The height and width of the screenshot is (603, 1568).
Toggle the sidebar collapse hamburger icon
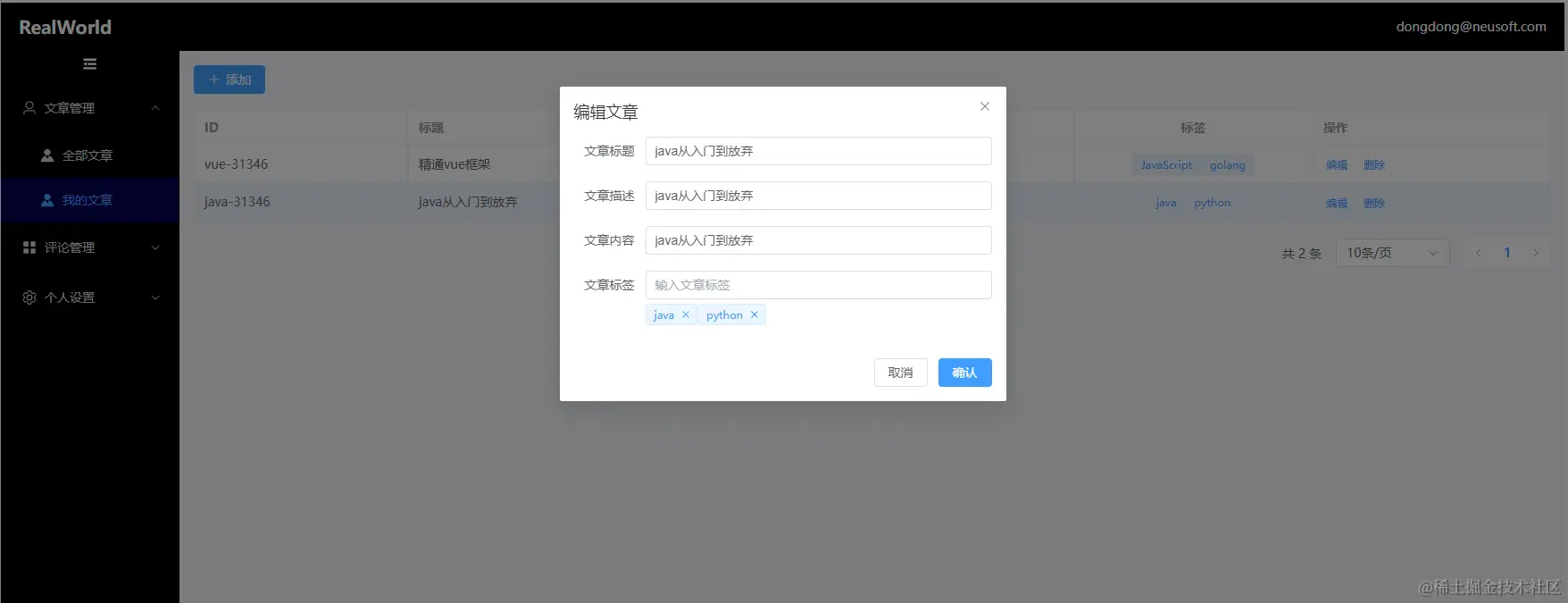[x=89, y=63]
